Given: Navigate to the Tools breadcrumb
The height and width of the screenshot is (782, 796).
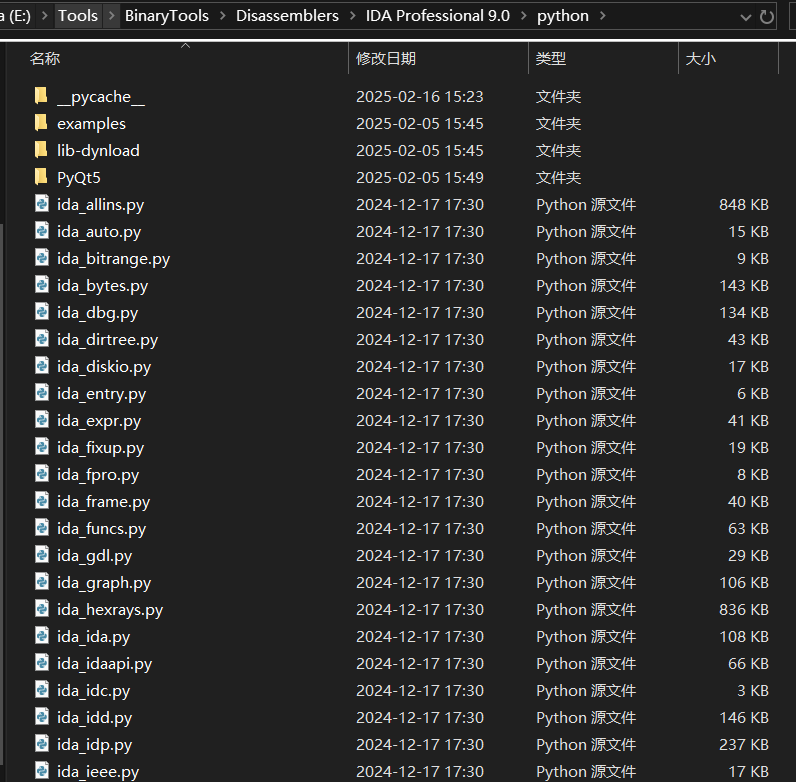Looking at the screenshot, I should [78, 16].
